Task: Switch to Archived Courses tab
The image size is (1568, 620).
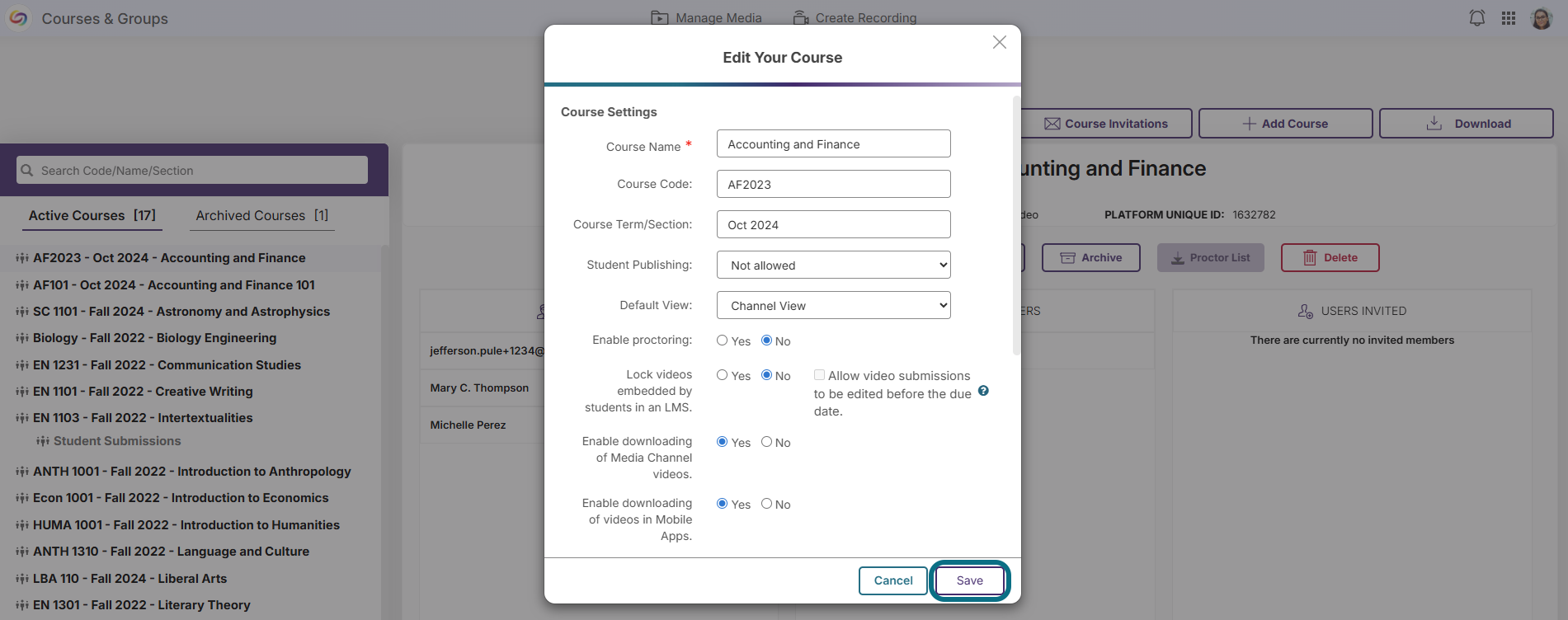Action: 262,215
